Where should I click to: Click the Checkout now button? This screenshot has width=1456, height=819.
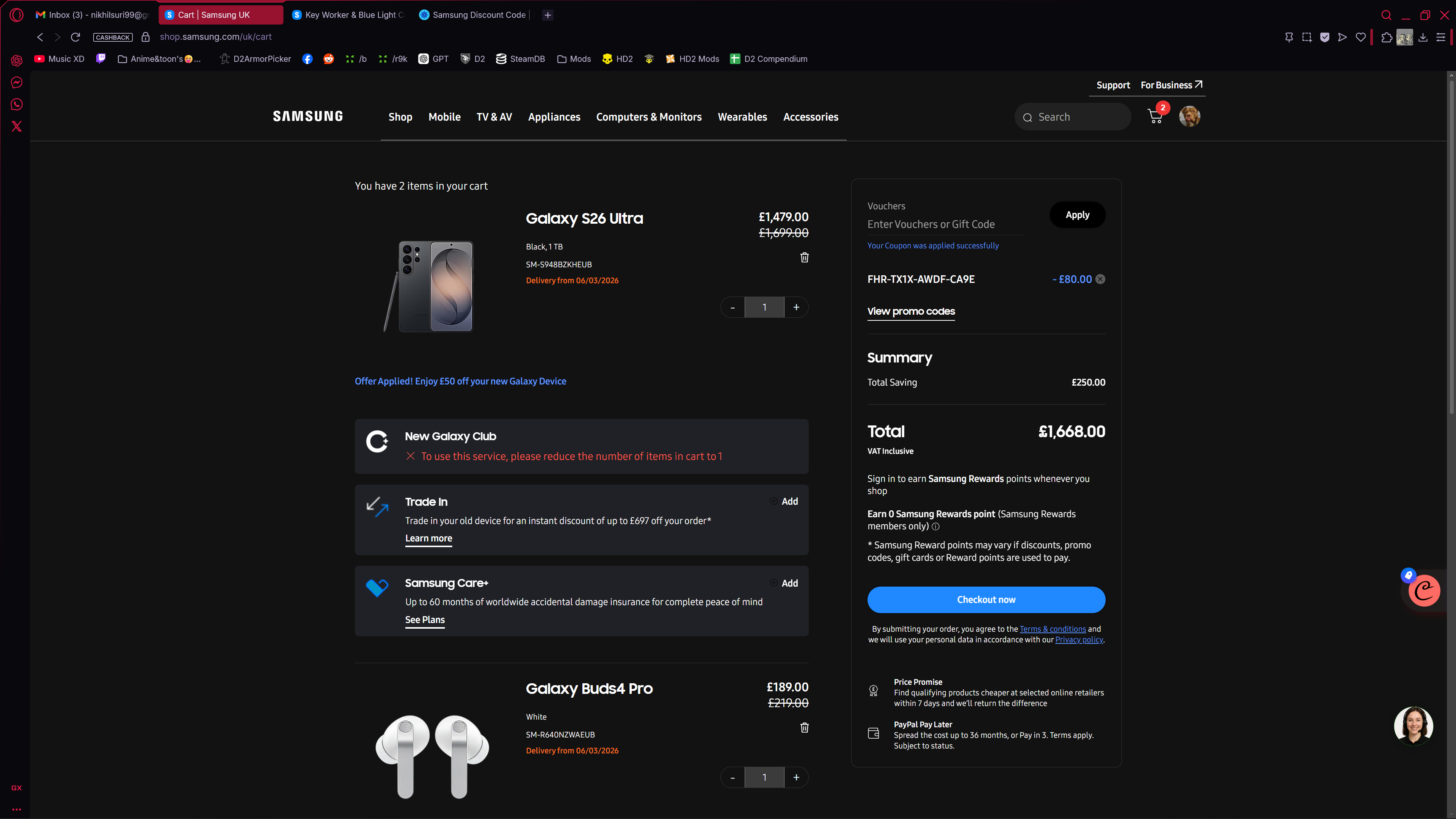click(x=986, y=600)
